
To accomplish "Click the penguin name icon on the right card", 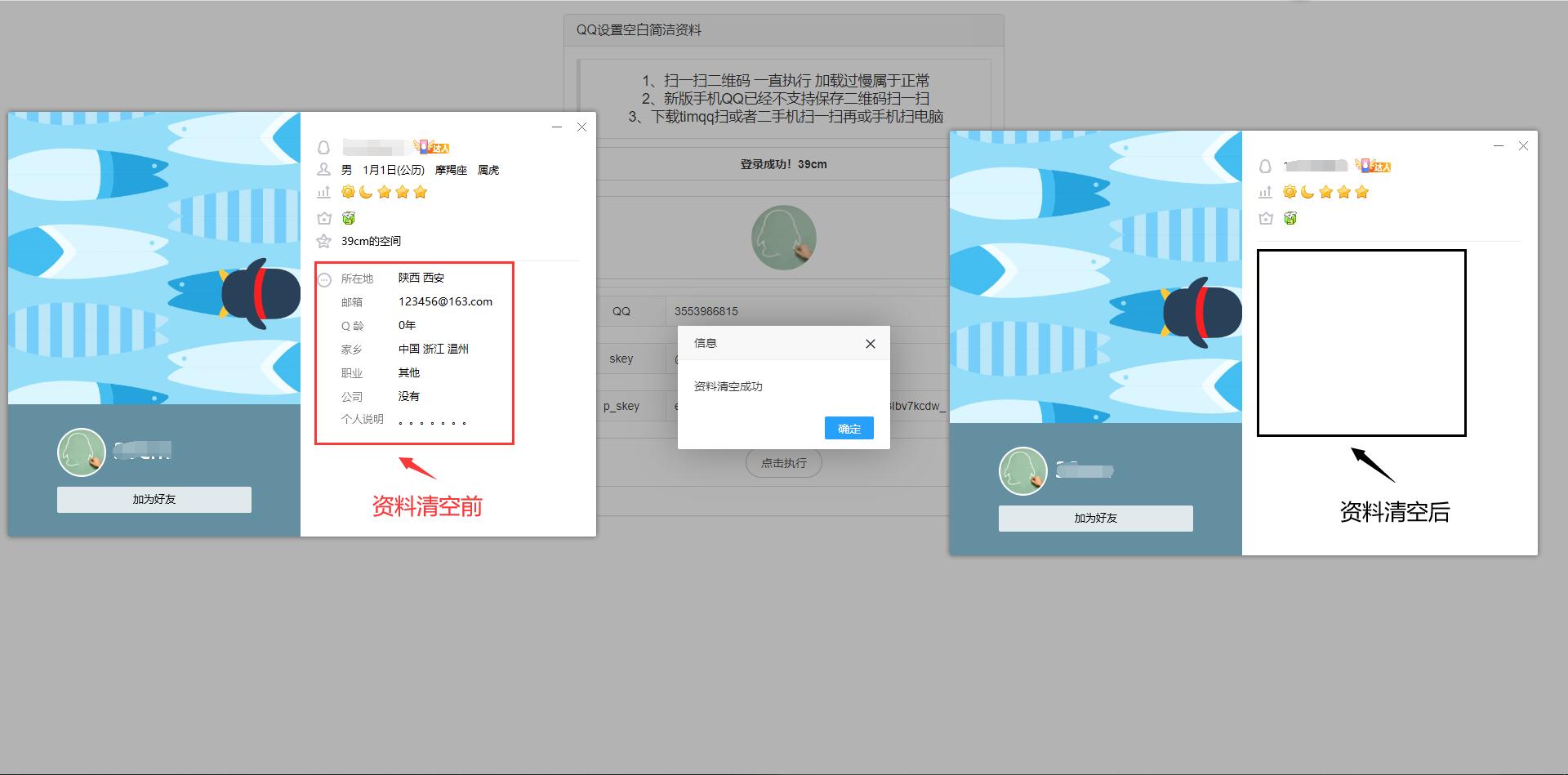I will coord(1266,165).
